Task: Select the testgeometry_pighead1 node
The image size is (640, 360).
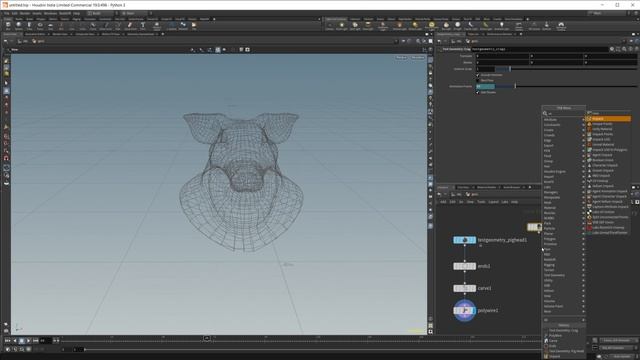Action: pyautogui.click(x=464, y=240)
